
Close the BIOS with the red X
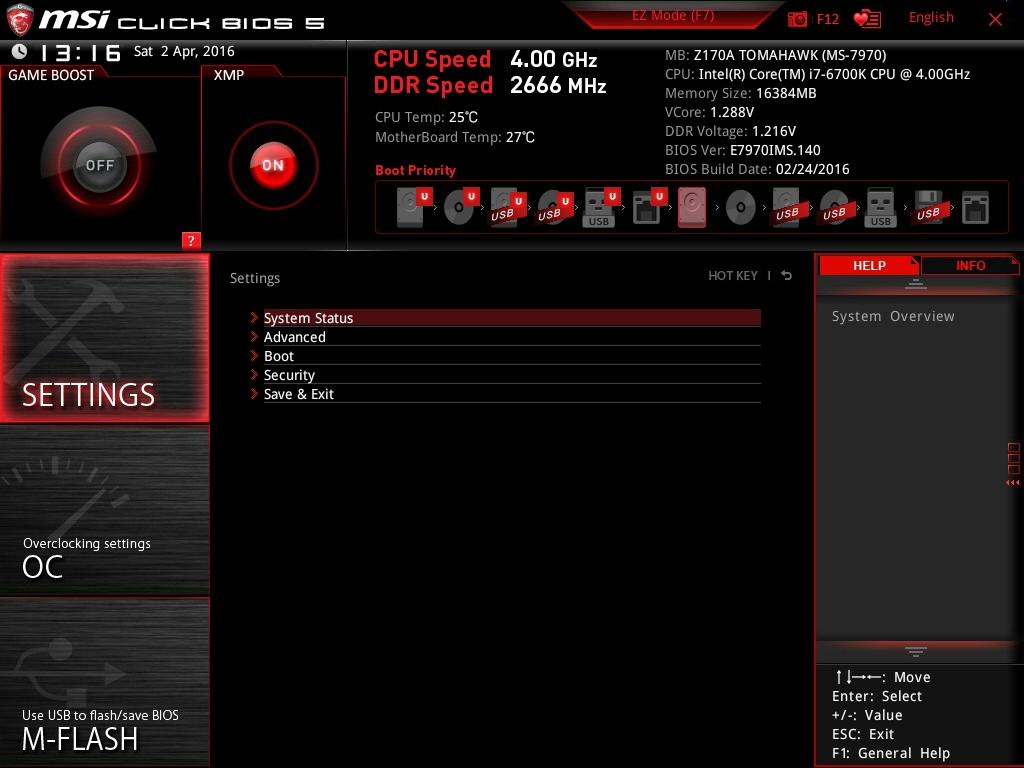point(995,19)
